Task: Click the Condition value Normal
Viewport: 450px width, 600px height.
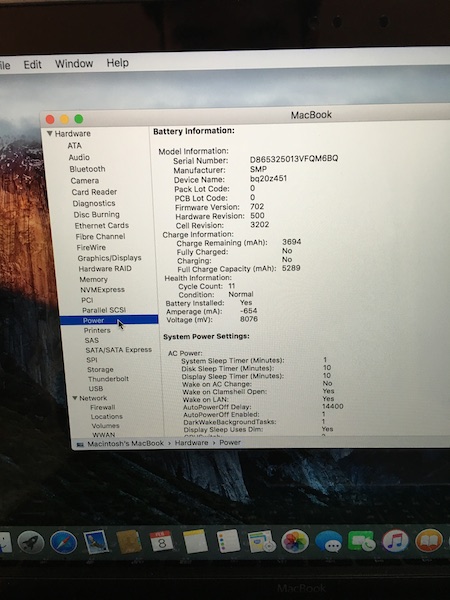Action: point(241,294)
